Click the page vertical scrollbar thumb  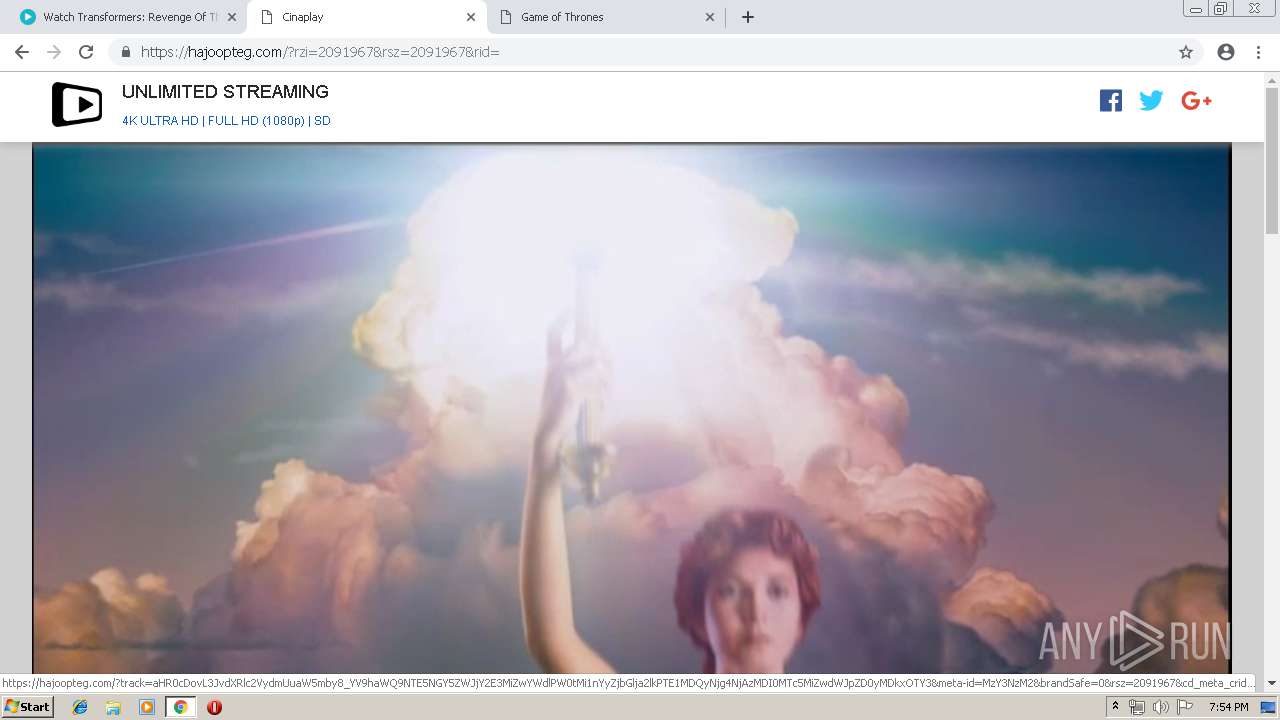pyautogui.click(x=1272, y=160)
